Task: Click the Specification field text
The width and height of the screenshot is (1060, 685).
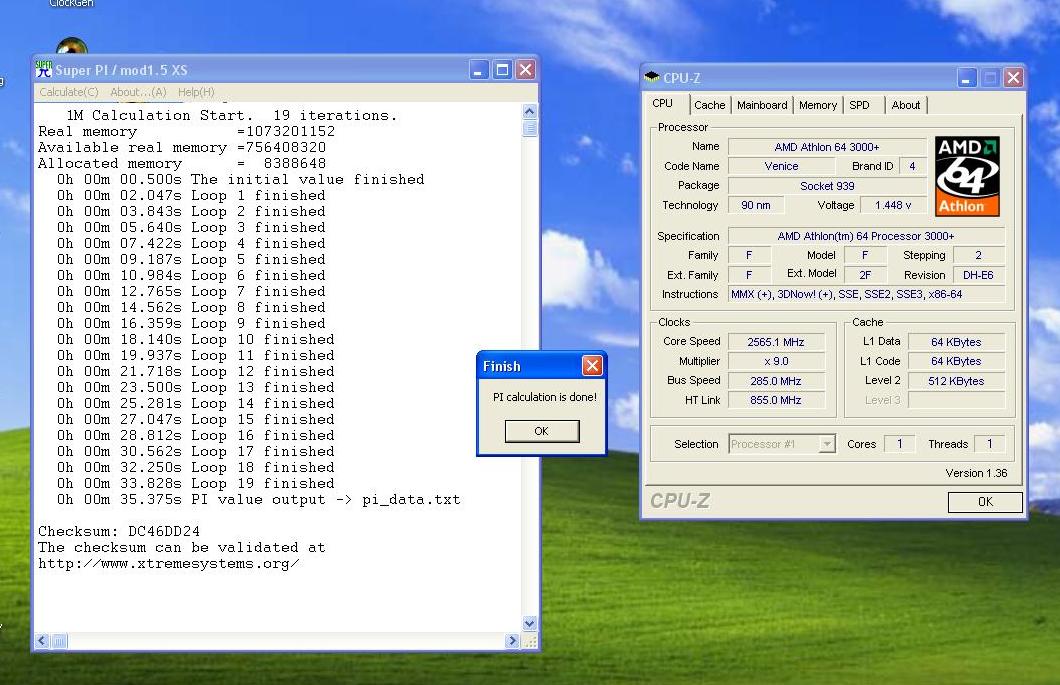Action: point(866,236)
